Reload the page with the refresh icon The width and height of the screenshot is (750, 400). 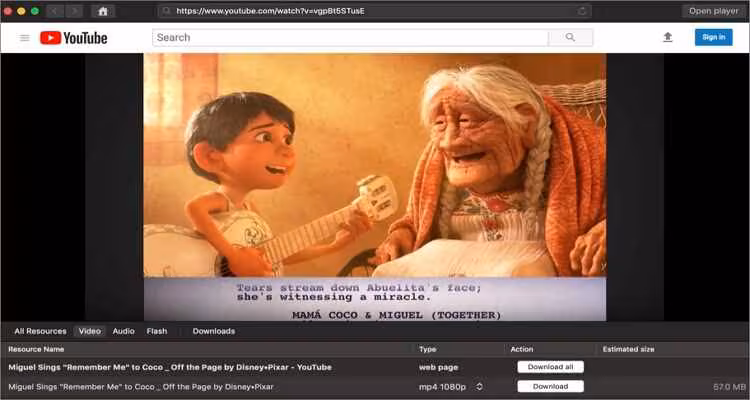pos(582,11)
